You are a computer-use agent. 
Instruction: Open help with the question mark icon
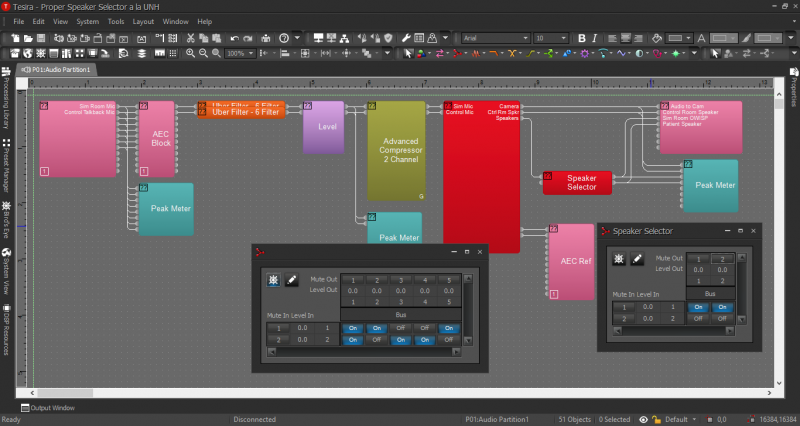(284, 38)
